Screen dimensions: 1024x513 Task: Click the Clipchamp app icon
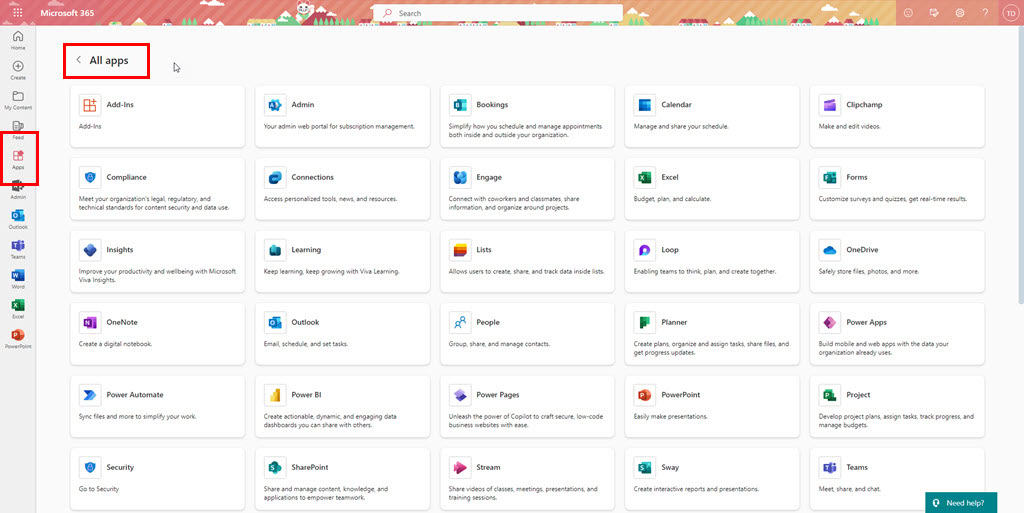829,104
